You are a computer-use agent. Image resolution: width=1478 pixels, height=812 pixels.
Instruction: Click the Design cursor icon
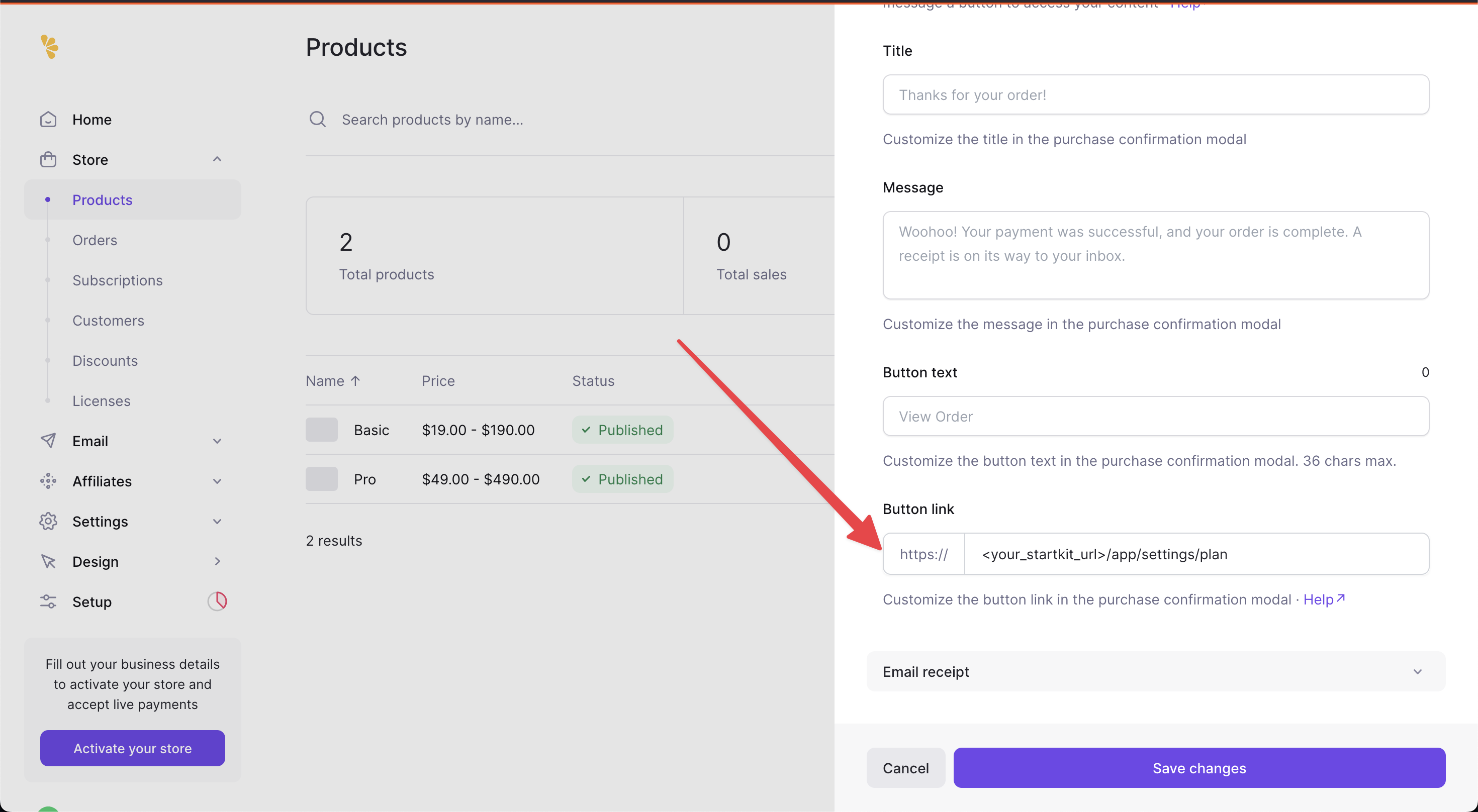[48, 561]
